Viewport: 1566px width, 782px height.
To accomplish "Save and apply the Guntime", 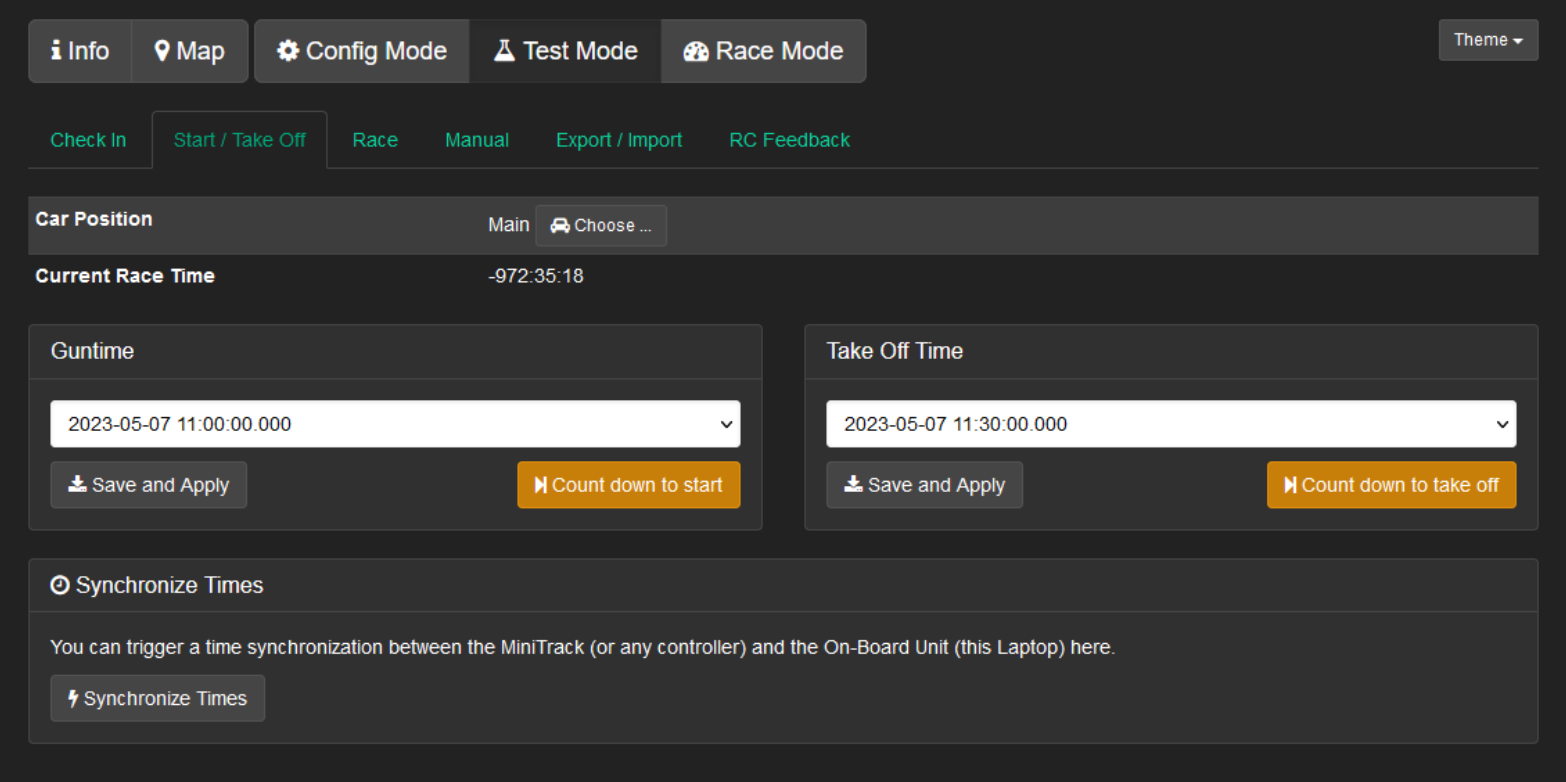I will coord(149,485).
